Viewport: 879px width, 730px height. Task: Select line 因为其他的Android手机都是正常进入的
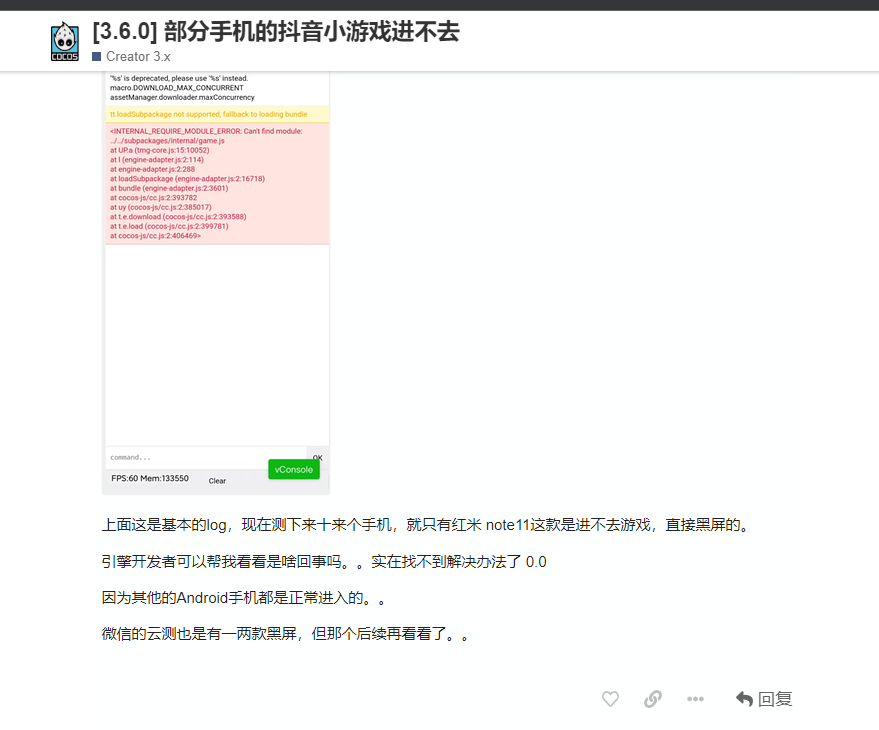pyautogui.click(x=244, y=598)
